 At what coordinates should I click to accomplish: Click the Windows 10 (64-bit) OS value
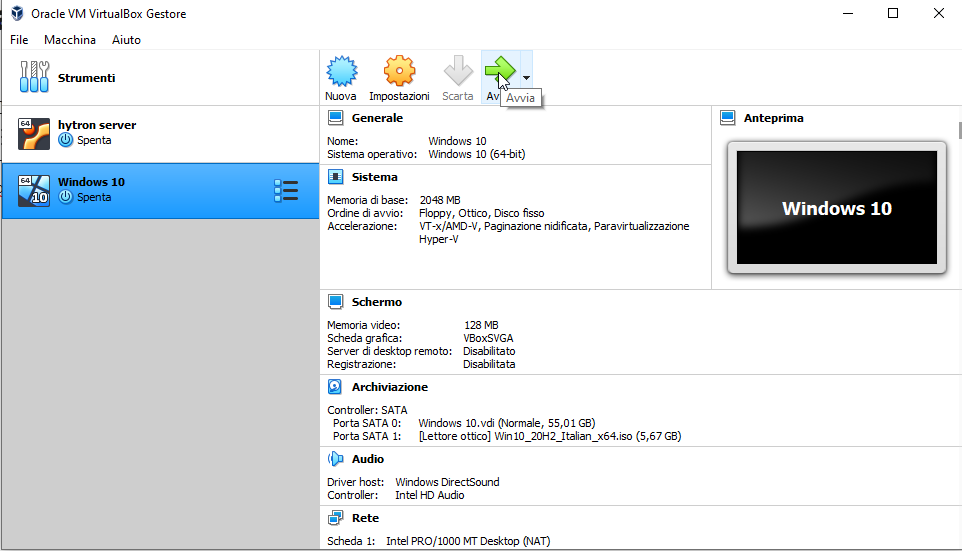pyautogui.click(x=477, y=154)
